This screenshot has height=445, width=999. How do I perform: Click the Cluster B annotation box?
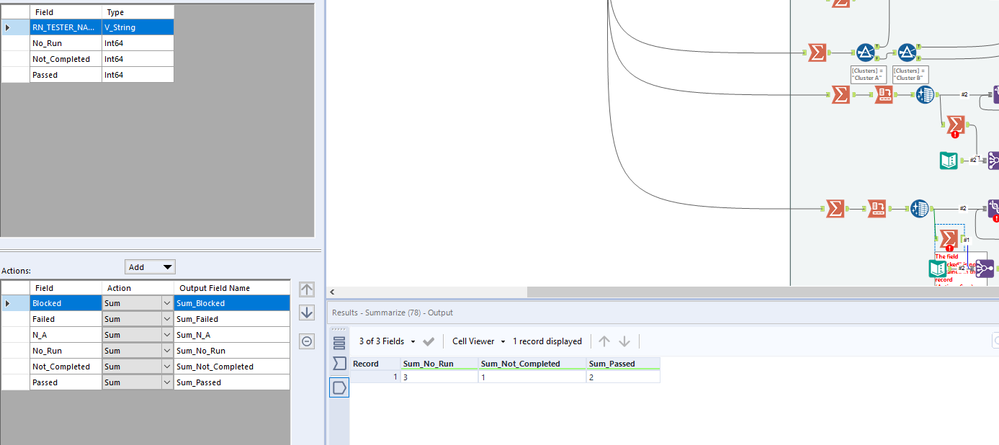[912, 74]
